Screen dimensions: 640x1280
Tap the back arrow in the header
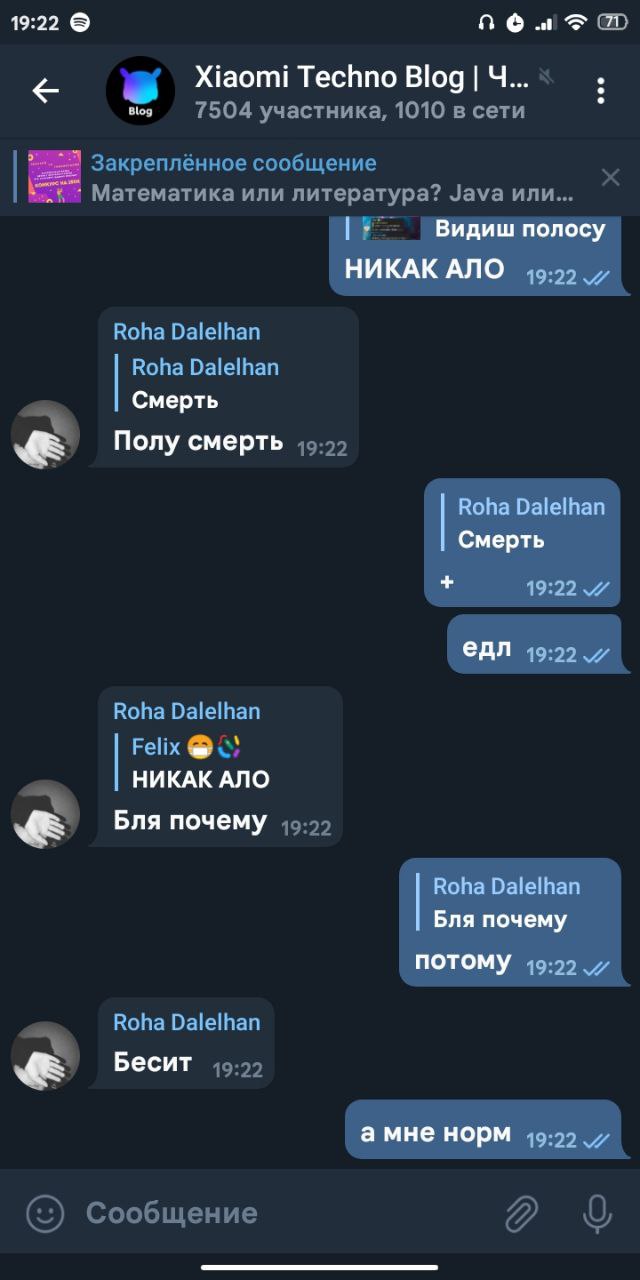[x=46, y=91]
